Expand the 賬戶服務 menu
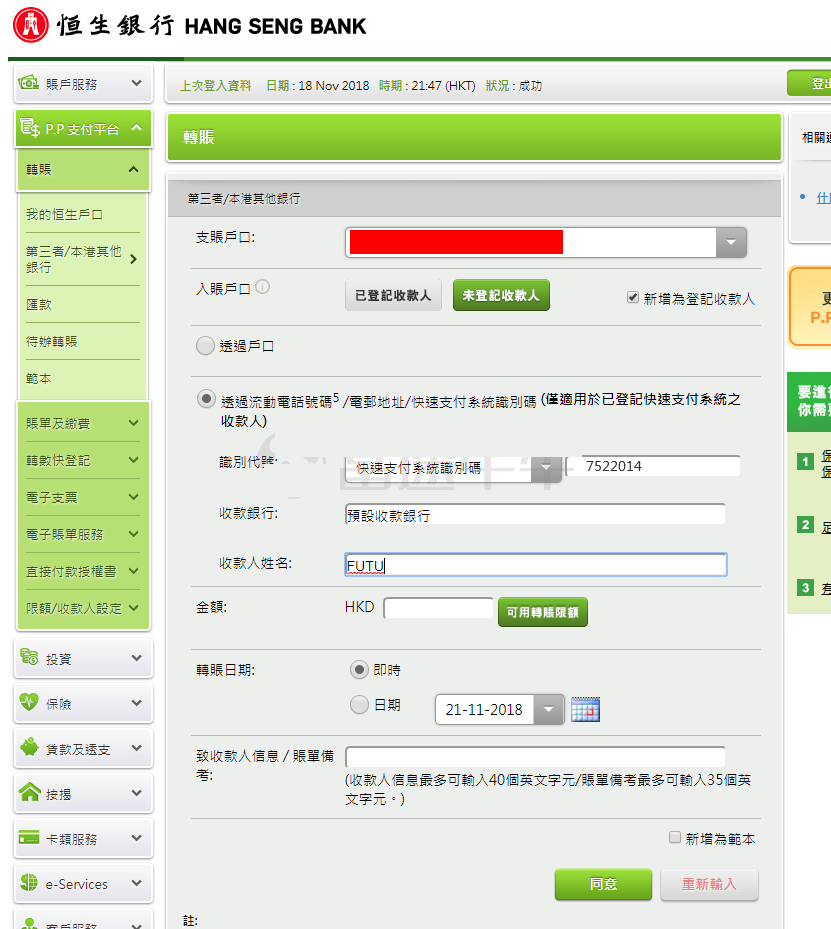 pyautogui.click(x=83, y=83)
